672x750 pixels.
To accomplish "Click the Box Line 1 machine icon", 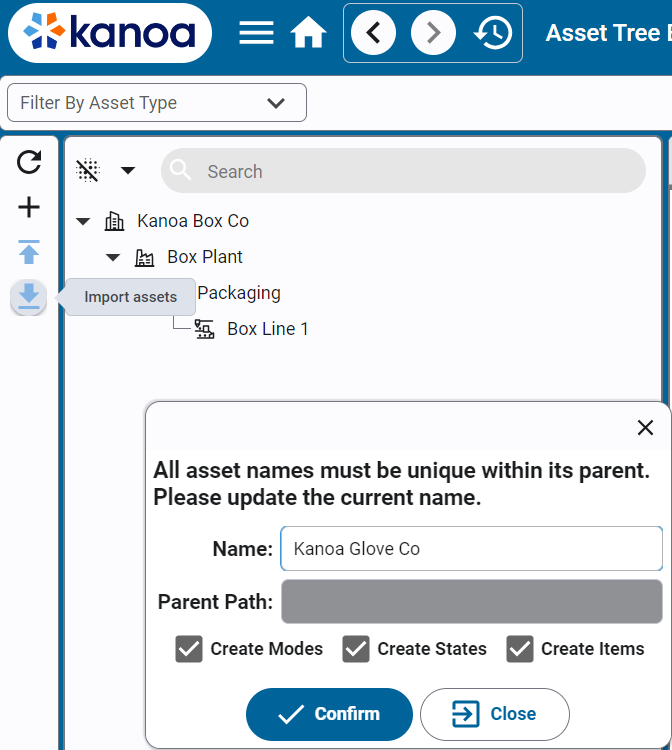I will (x=205, y=329).
